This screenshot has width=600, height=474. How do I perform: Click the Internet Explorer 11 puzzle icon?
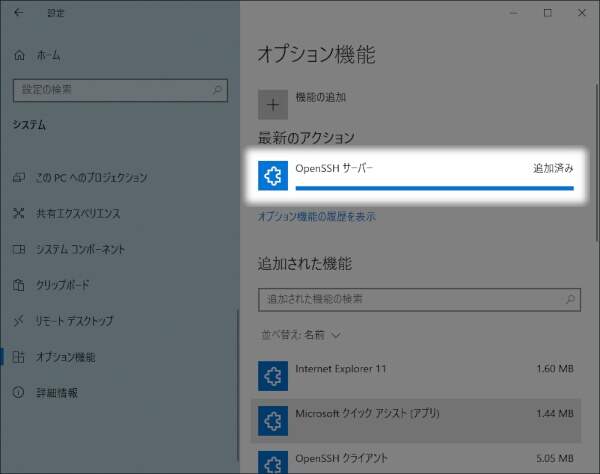(273, 376)
